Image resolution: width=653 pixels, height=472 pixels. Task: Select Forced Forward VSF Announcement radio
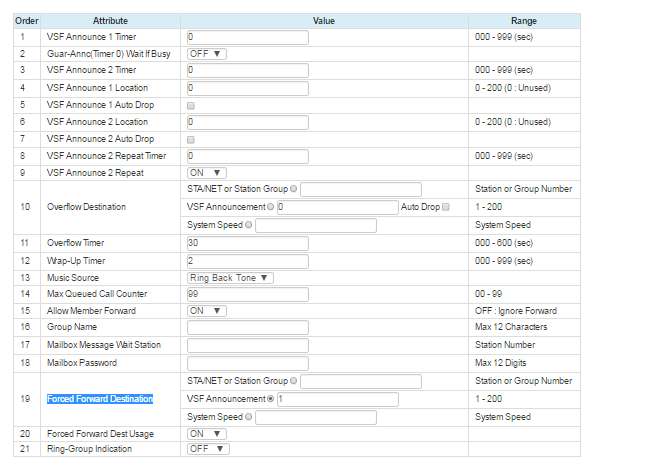click(x=271, y=399)
